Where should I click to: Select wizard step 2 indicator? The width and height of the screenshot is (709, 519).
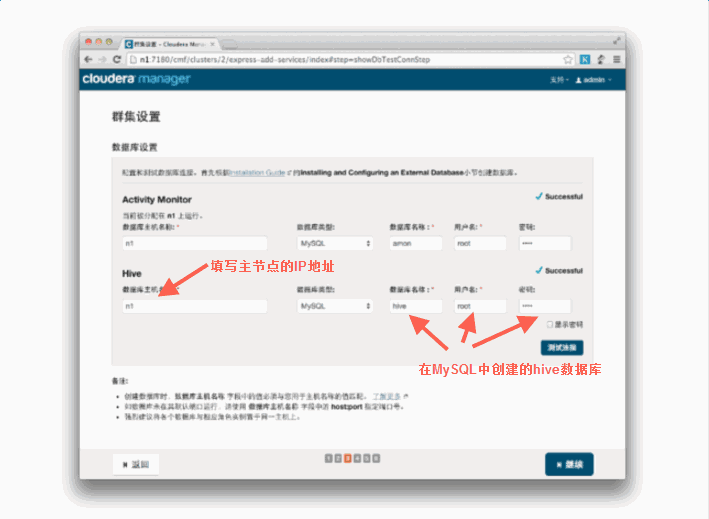click(338, 458)
